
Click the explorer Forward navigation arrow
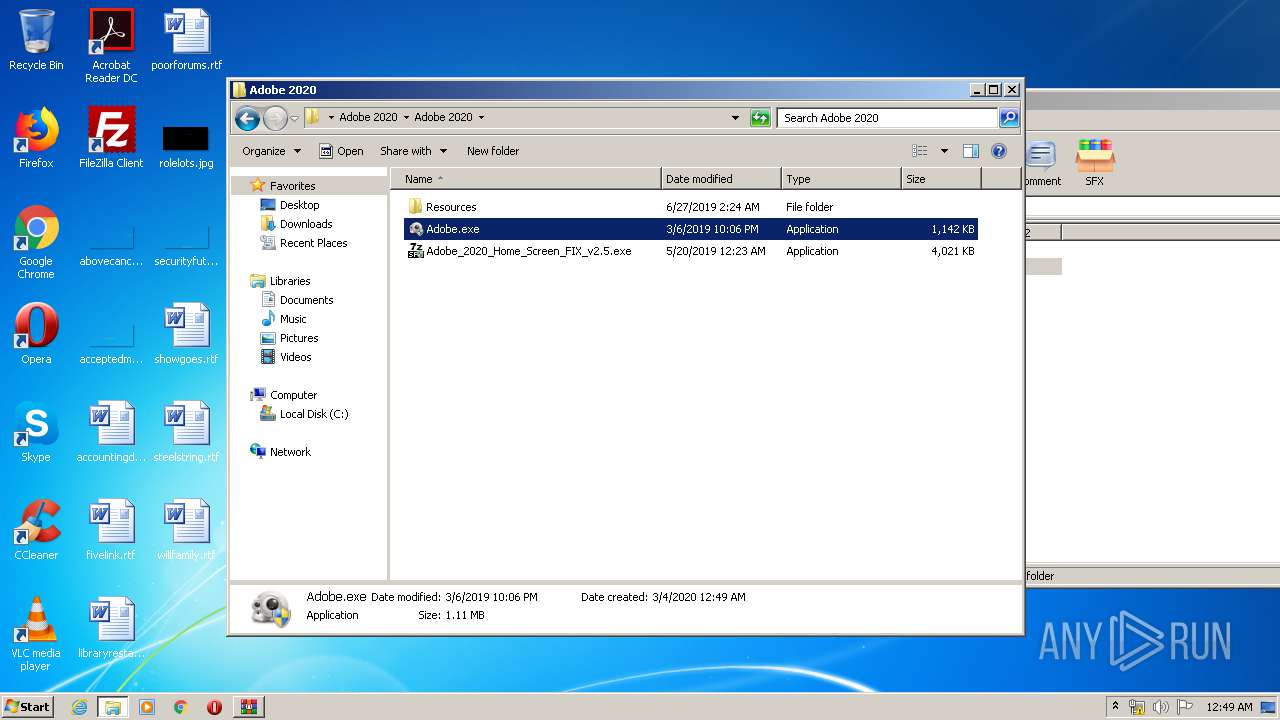pos(275,118)
